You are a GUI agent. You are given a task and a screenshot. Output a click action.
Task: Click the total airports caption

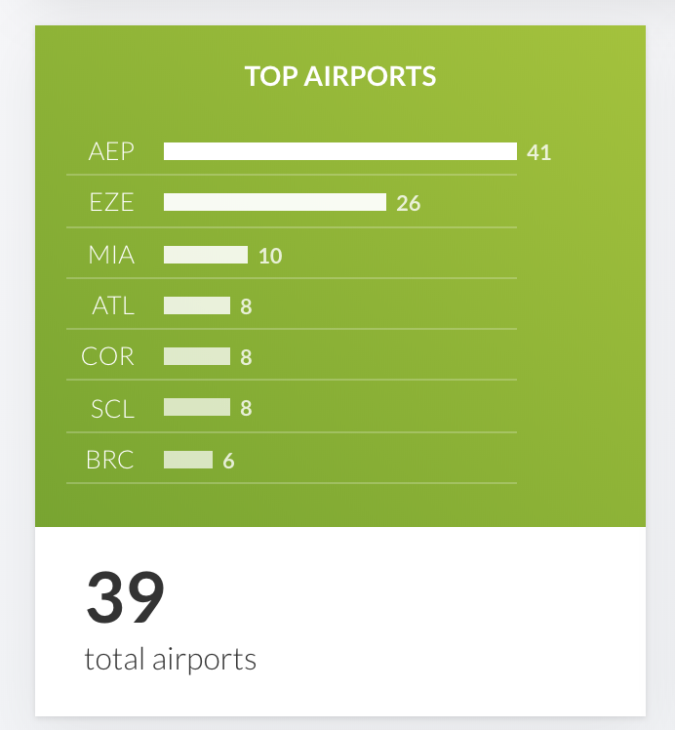click(x=170, y=659)
